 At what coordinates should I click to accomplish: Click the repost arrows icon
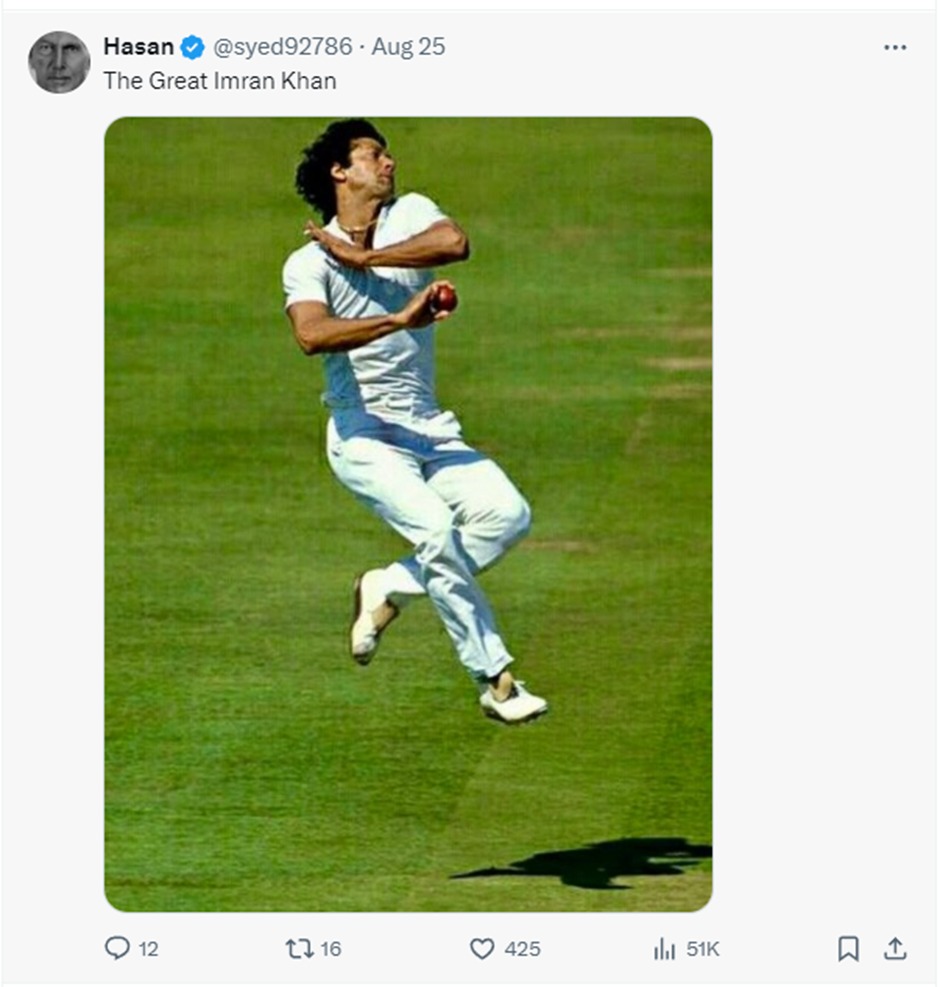pos(299,948)
